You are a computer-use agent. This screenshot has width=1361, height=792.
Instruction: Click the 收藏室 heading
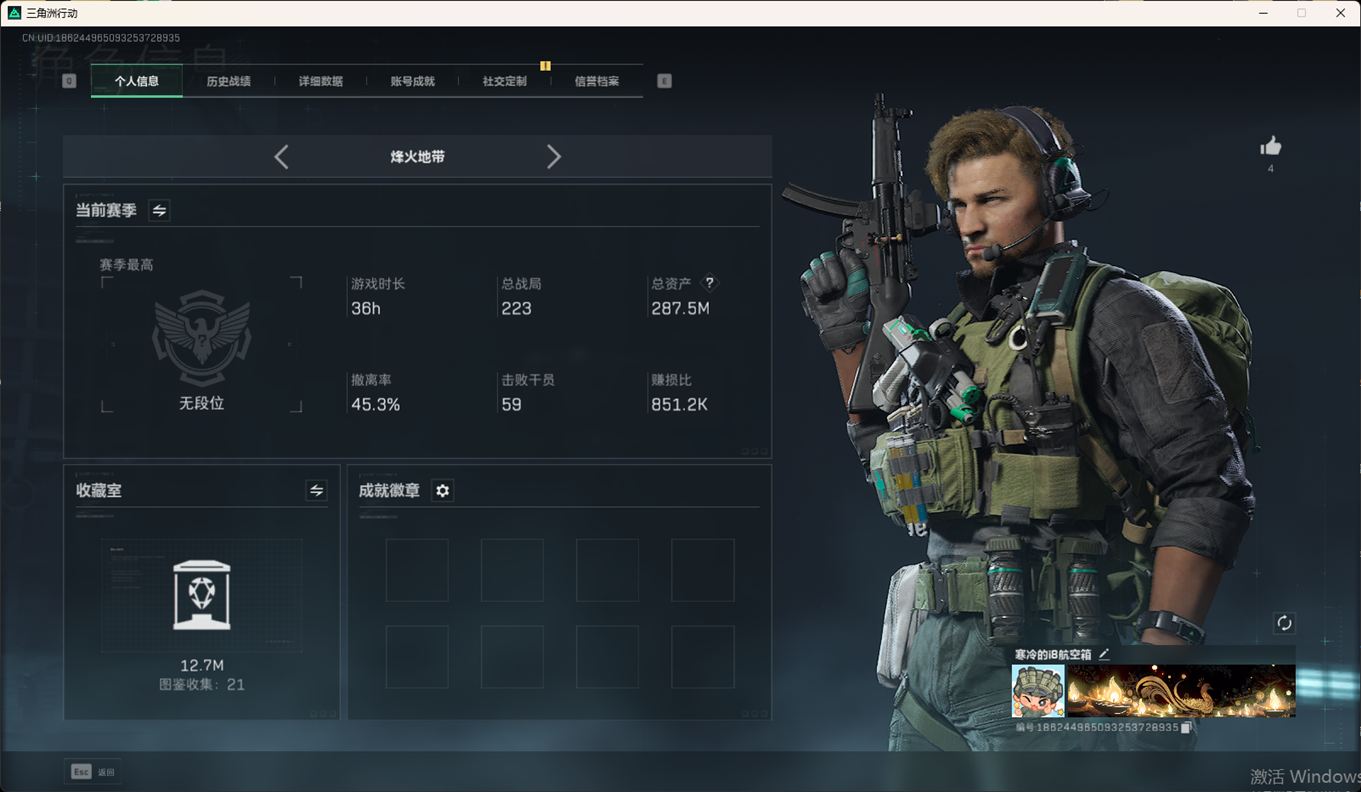pyautogui.click(x=99, y=490)
